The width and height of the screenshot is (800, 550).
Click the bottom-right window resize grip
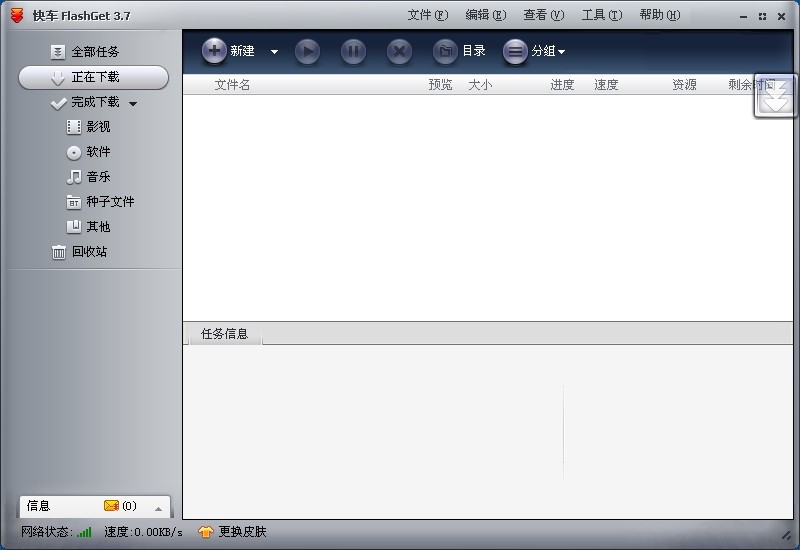point(786,535)
